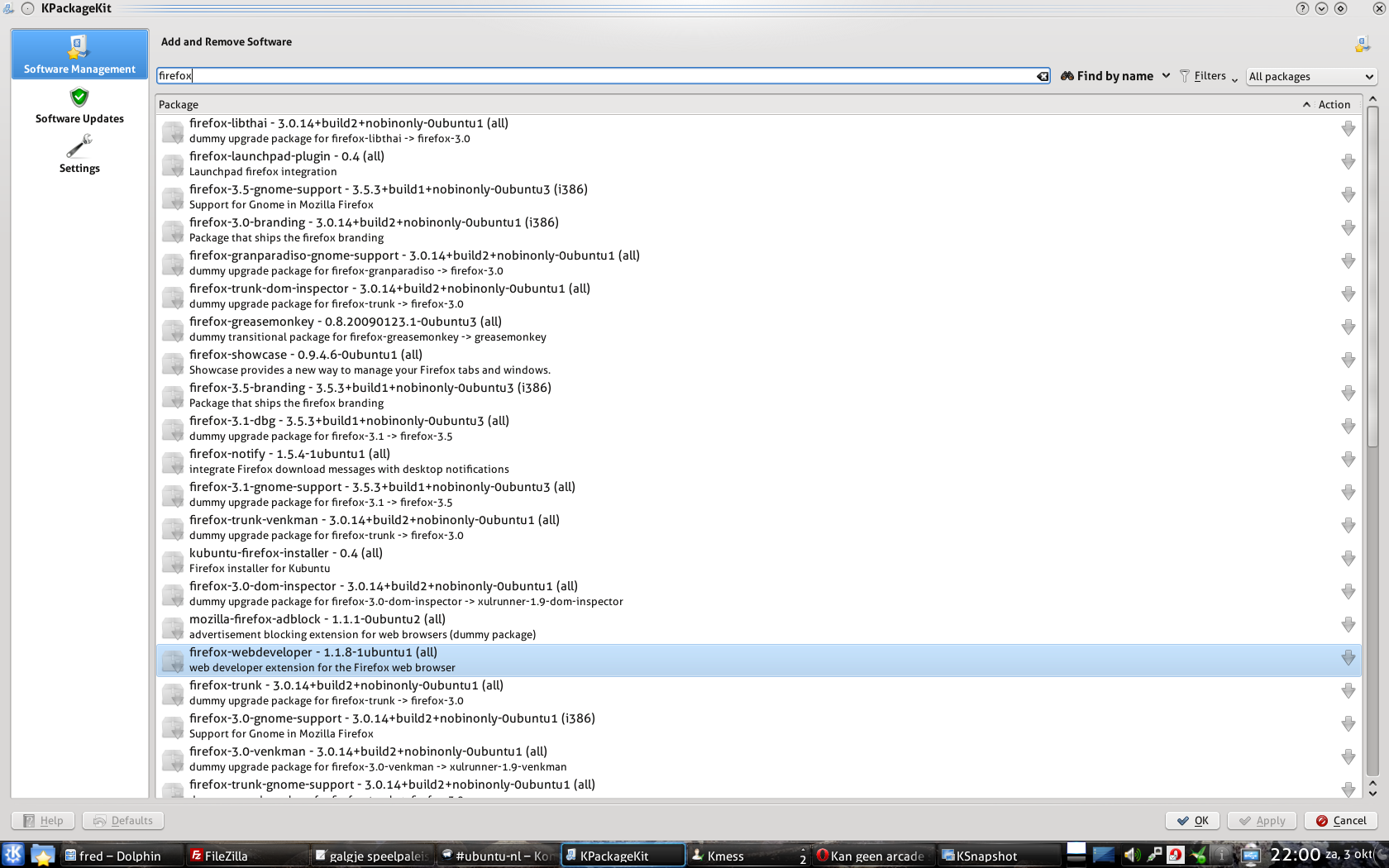Open the Filters menu
1389x868 pixels.
pyautogui.click(x=1208, y=76)
